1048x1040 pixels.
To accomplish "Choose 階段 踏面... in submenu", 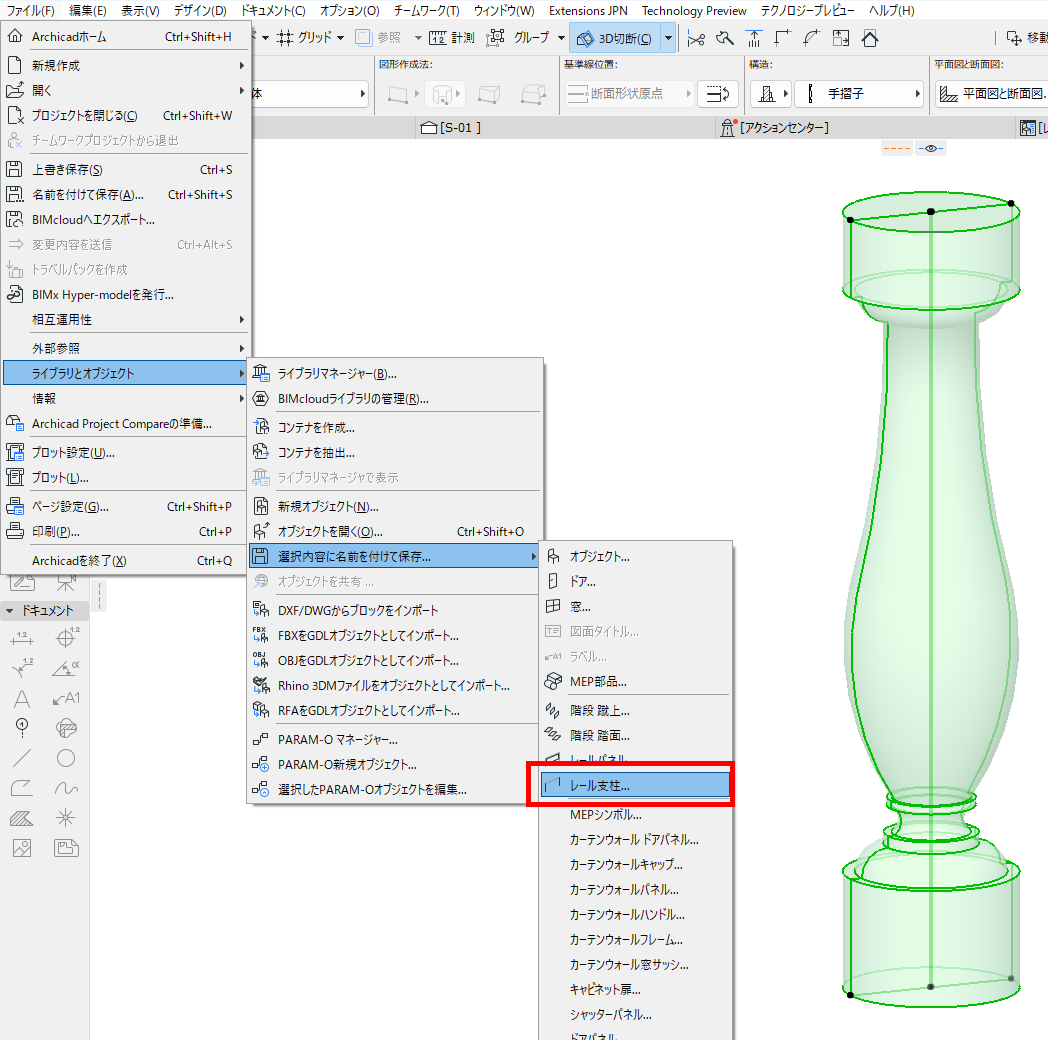I will (x=635, y=735).
